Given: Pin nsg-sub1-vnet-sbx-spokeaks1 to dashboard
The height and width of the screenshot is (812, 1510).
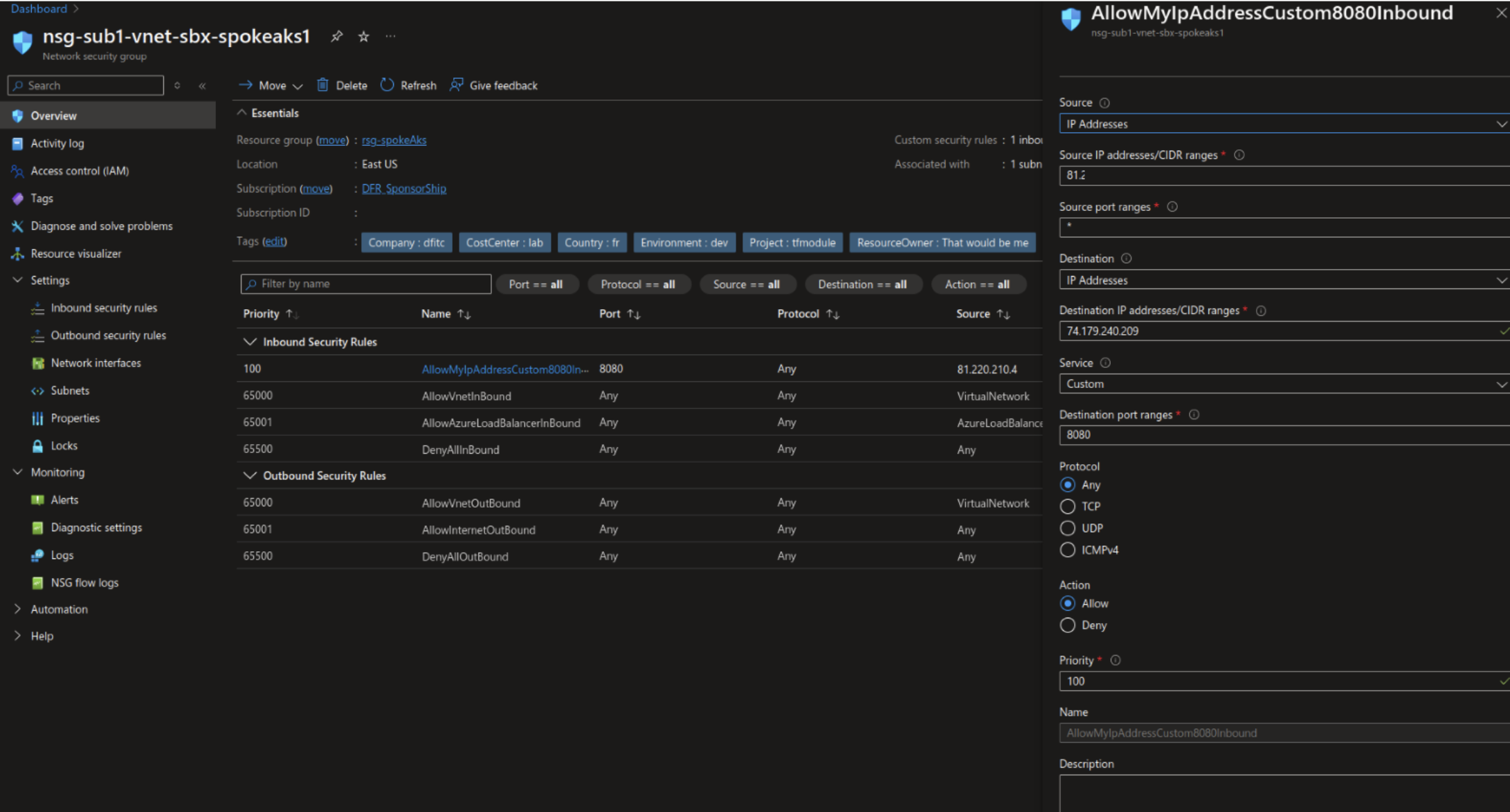Looking at the screenshot, I should coord(336,37).
